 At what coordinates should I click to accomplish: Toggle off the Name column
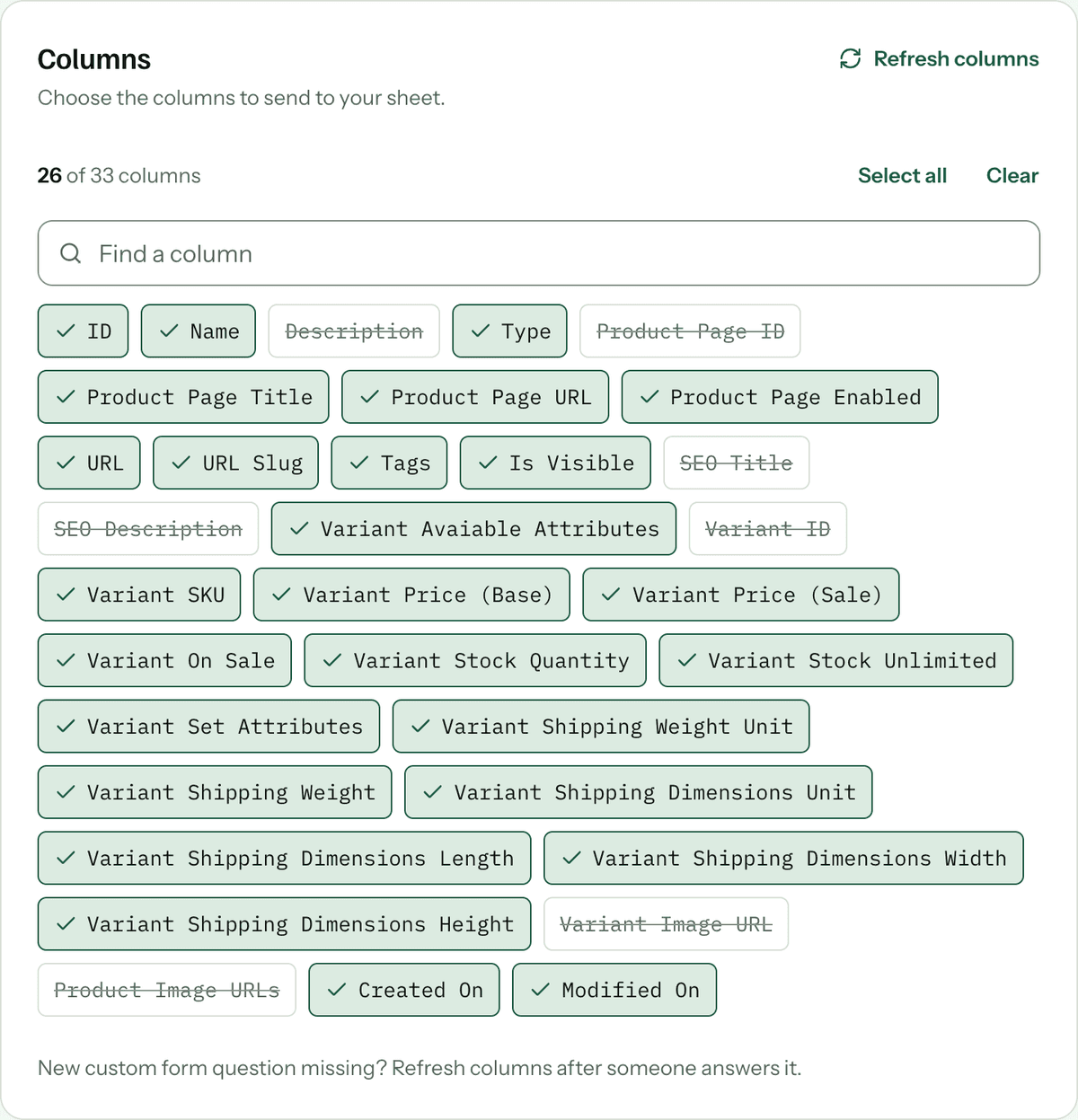pyautogui.click(x=199, y=331)
